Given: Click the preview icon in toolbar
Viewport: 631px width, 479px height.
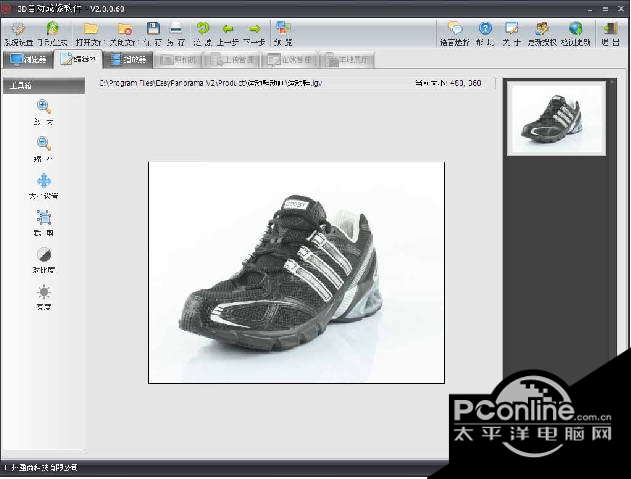Looking at the screenshot, I should [284, 29].
